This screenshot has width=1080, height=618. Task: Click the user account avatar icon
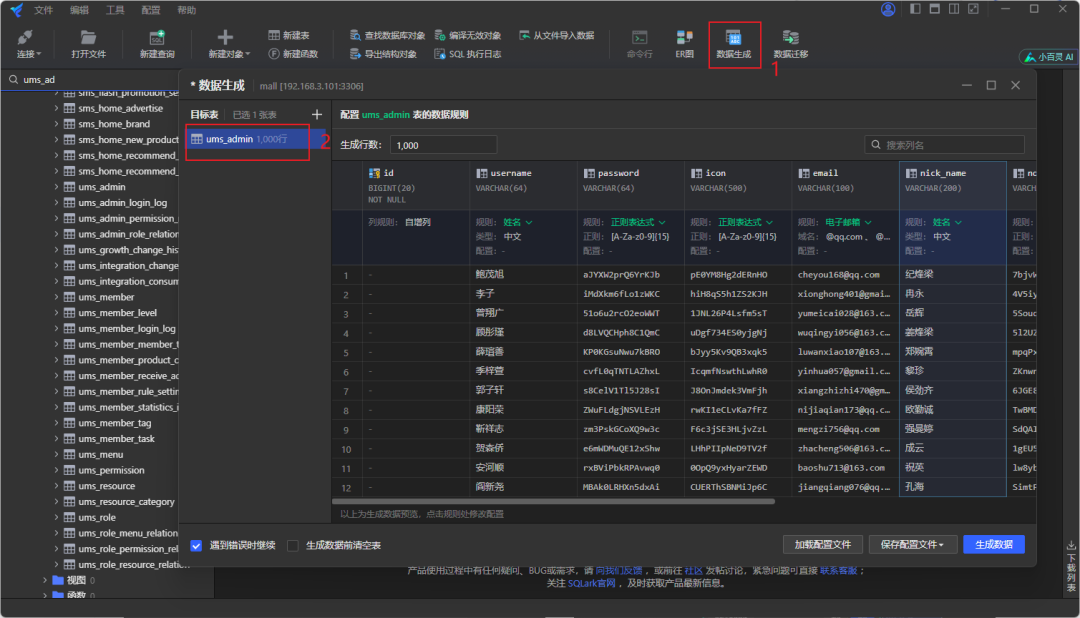pyautogui.click(x=888, y=9)
